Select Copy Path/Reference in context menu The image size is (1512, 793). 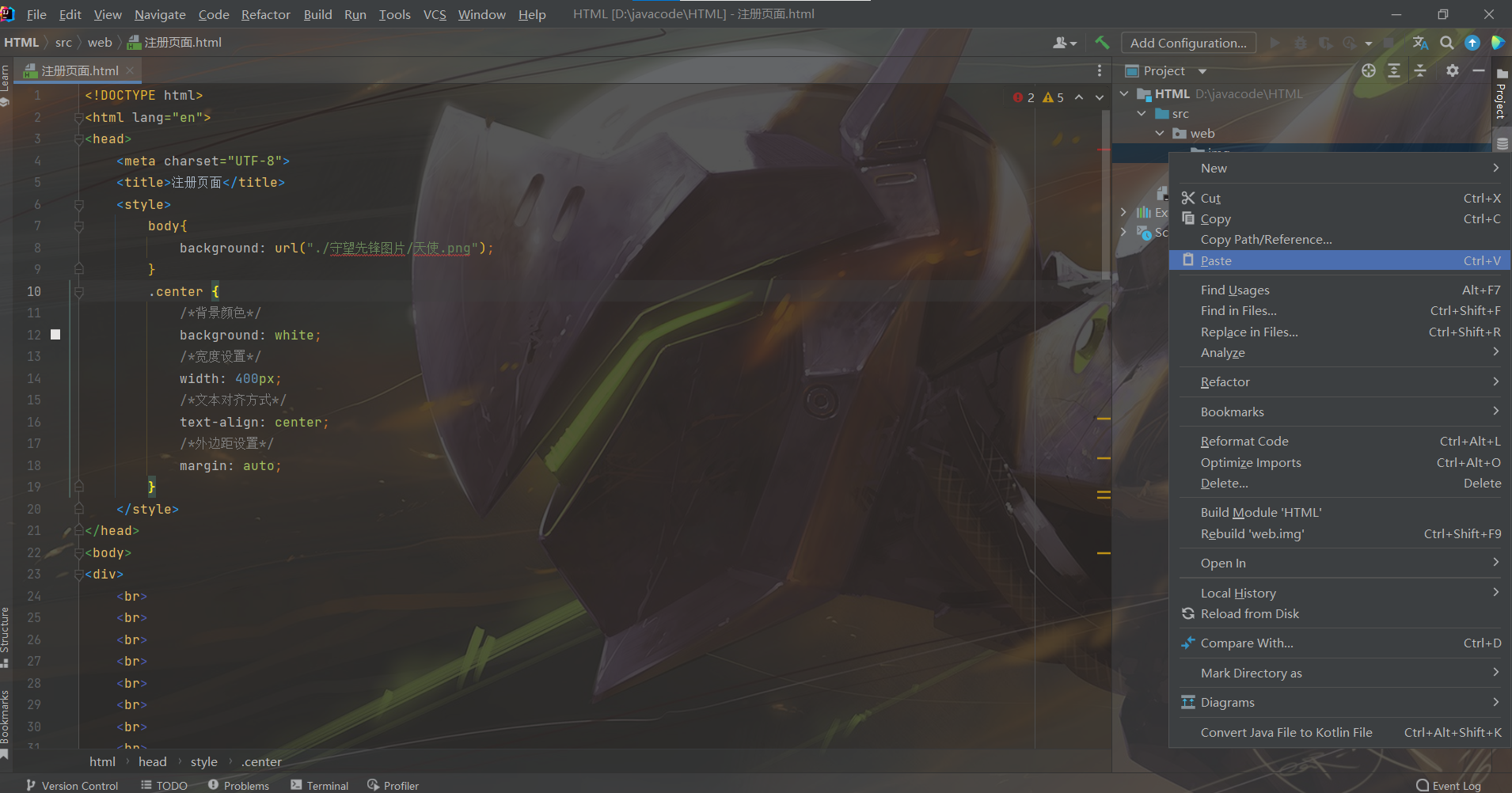[x=1339, y=240]
